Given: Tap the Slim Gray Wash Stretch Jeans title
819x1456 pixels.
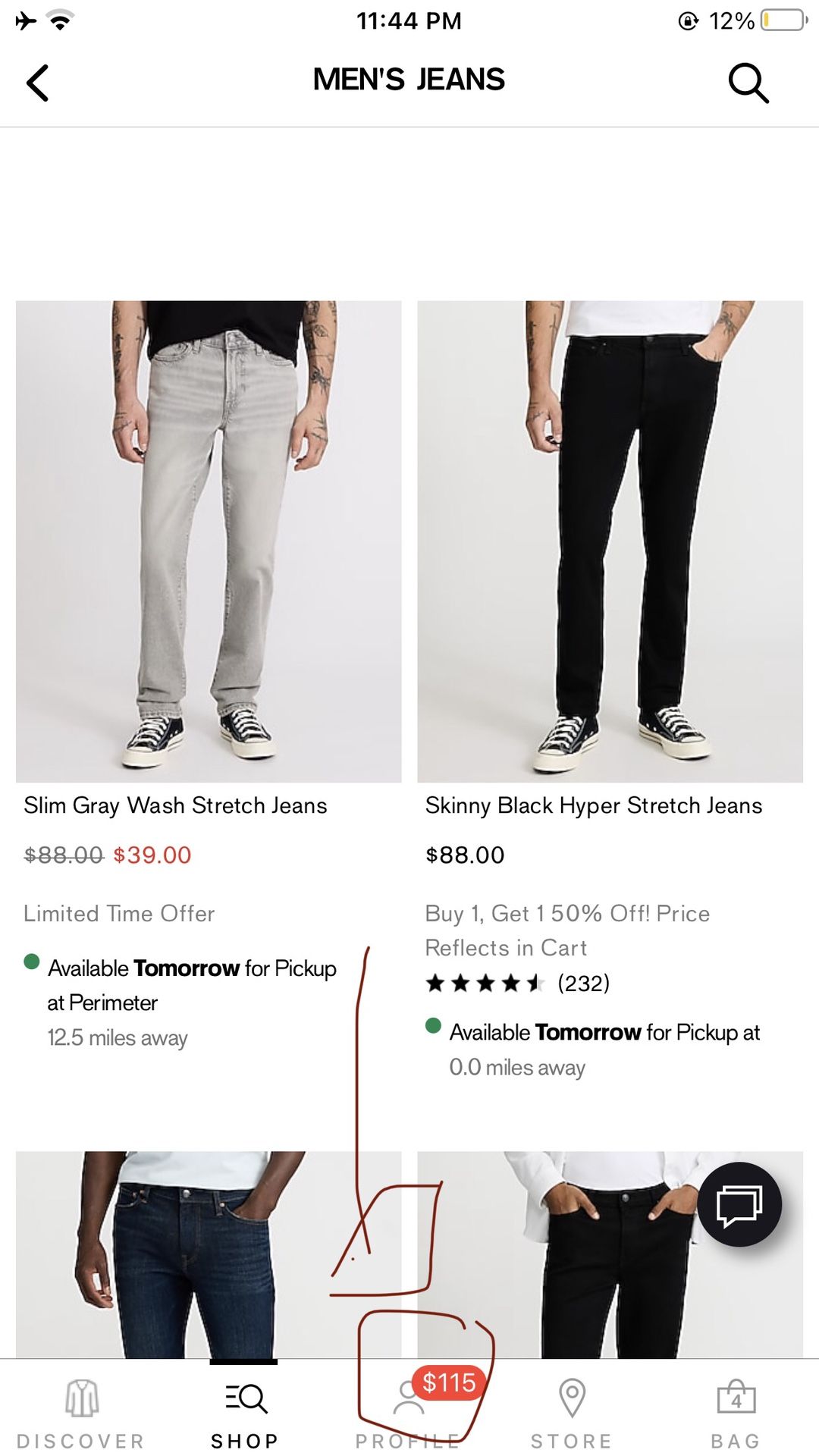Looking at the screenshot, I should 175,805.
